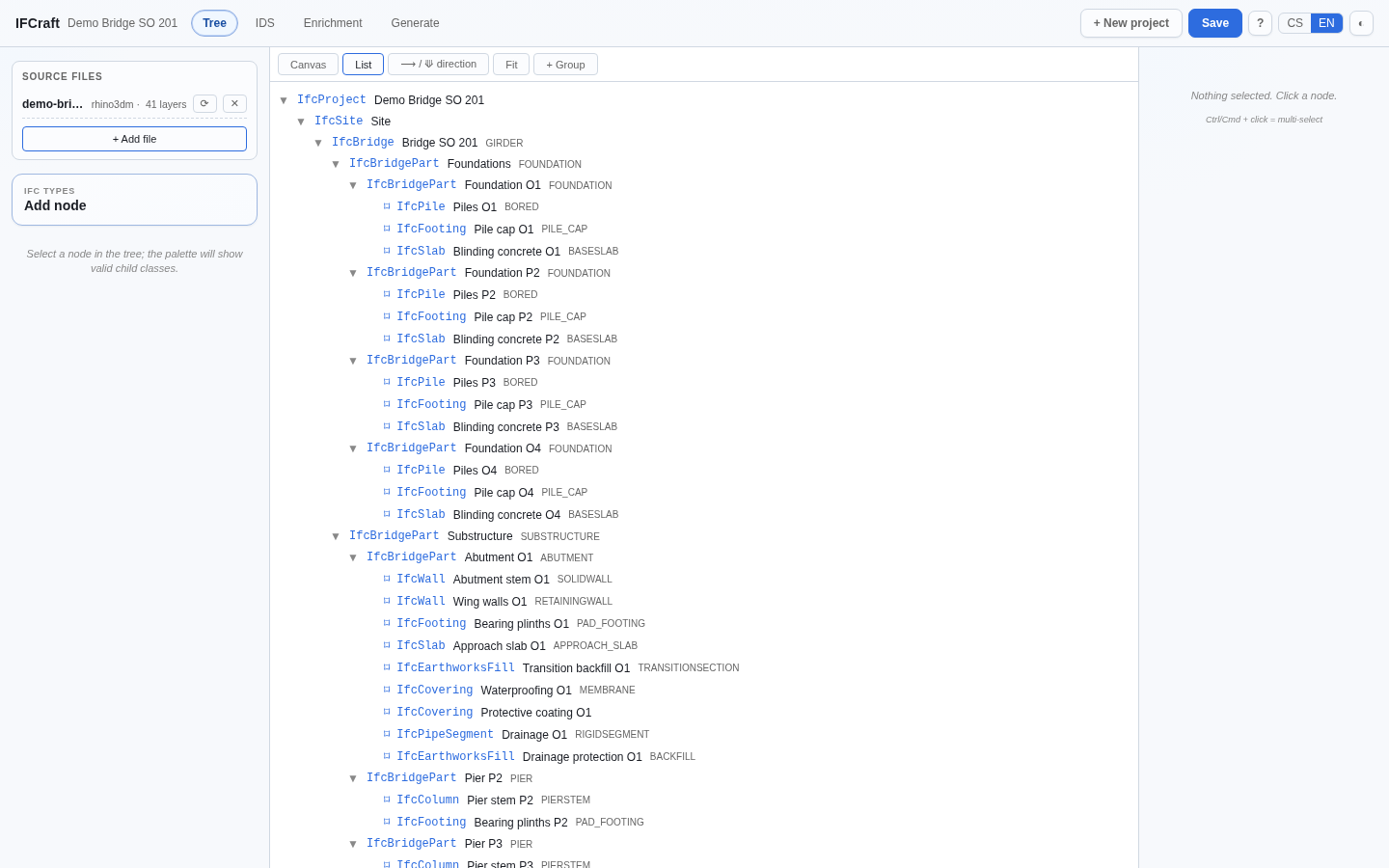
Task: Collapse the Foundations bridge part
Action: [336, 164]
